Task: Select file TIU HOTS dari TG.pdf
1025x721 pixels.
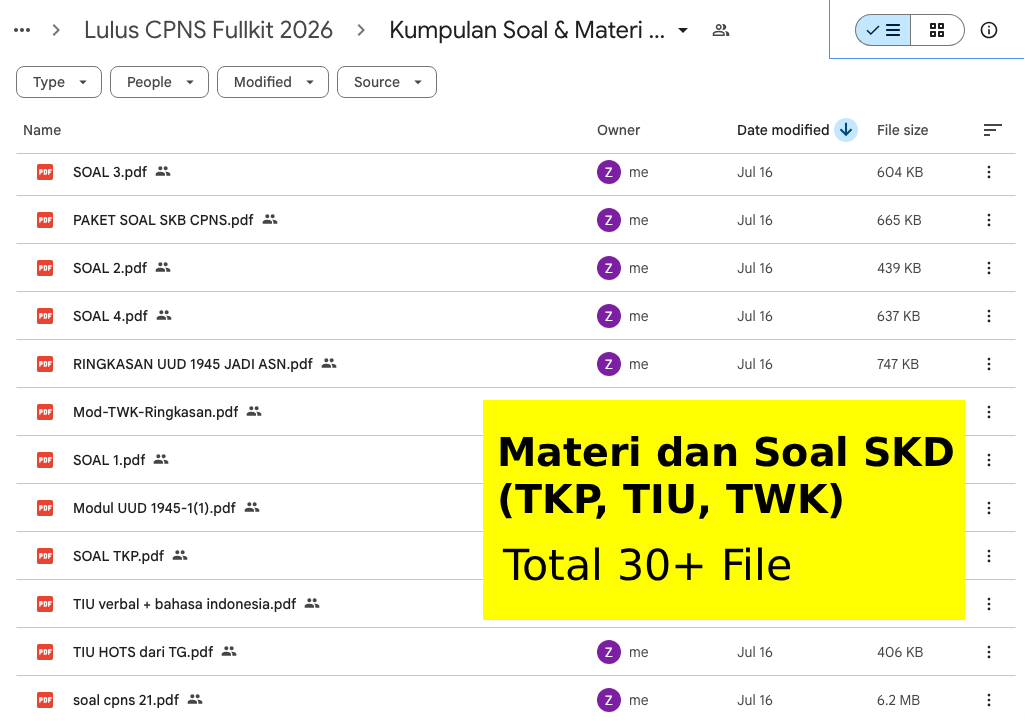Action: point(143,652)
